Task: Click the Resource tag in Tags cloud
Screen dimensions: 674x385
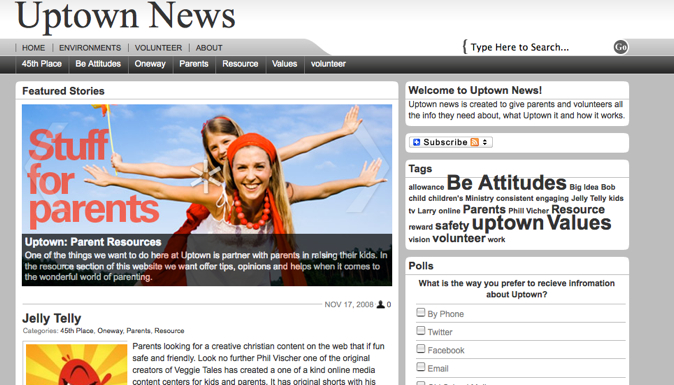Action: [578, 210]
